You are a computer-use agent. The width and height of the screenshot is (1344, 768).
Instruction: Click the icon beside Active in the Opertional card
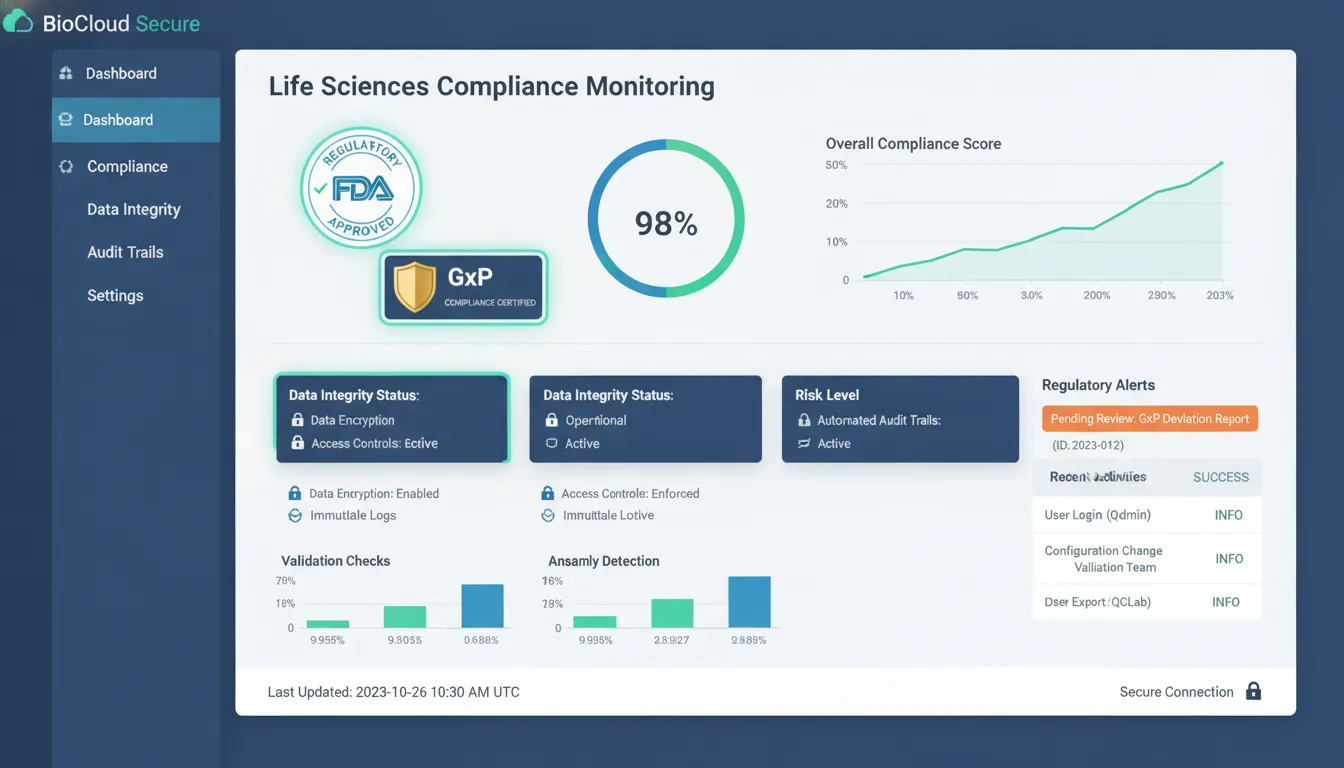point(551,443)
